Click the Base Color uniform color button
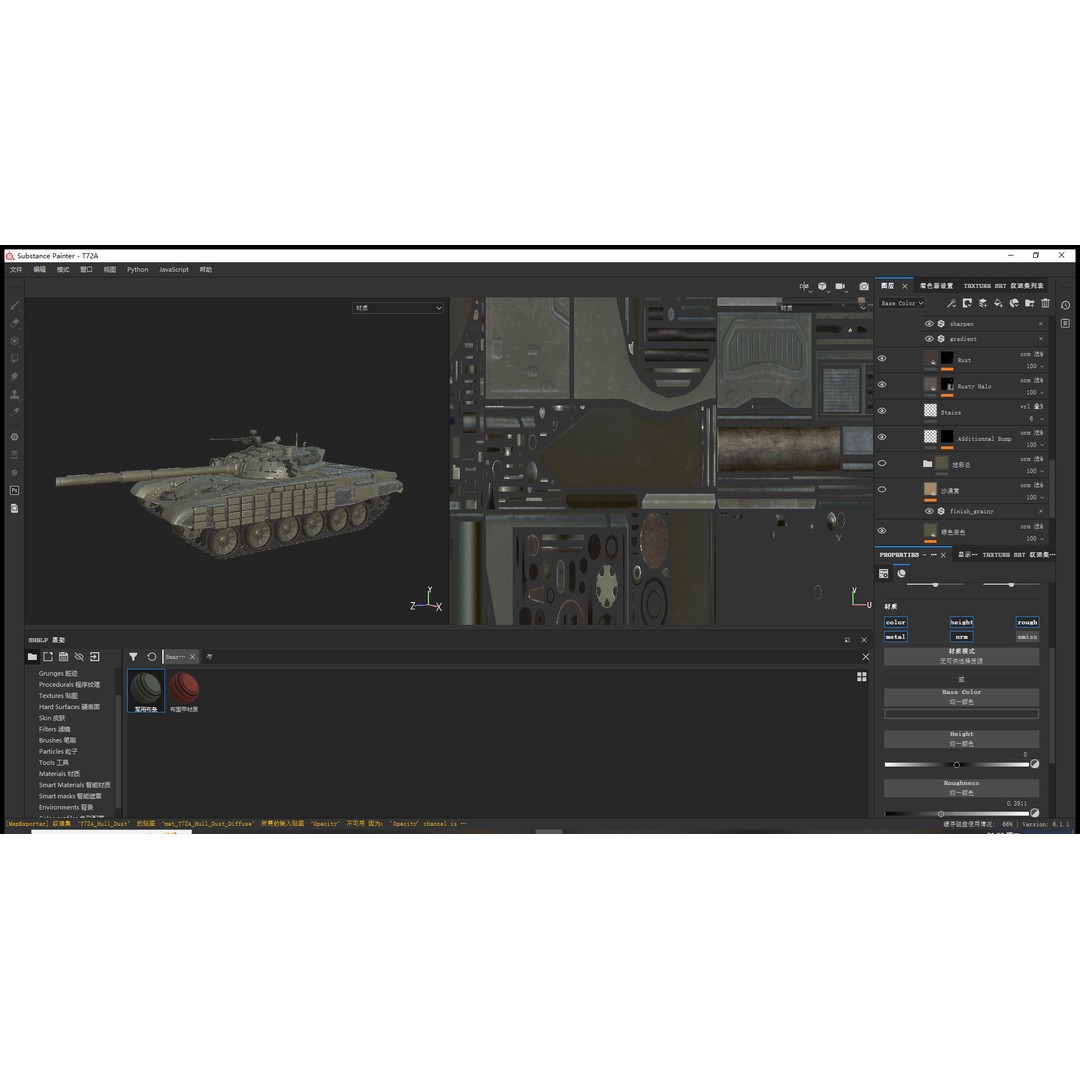The width and height of the screenshot is (1080, 1080). tap(962, 697)
